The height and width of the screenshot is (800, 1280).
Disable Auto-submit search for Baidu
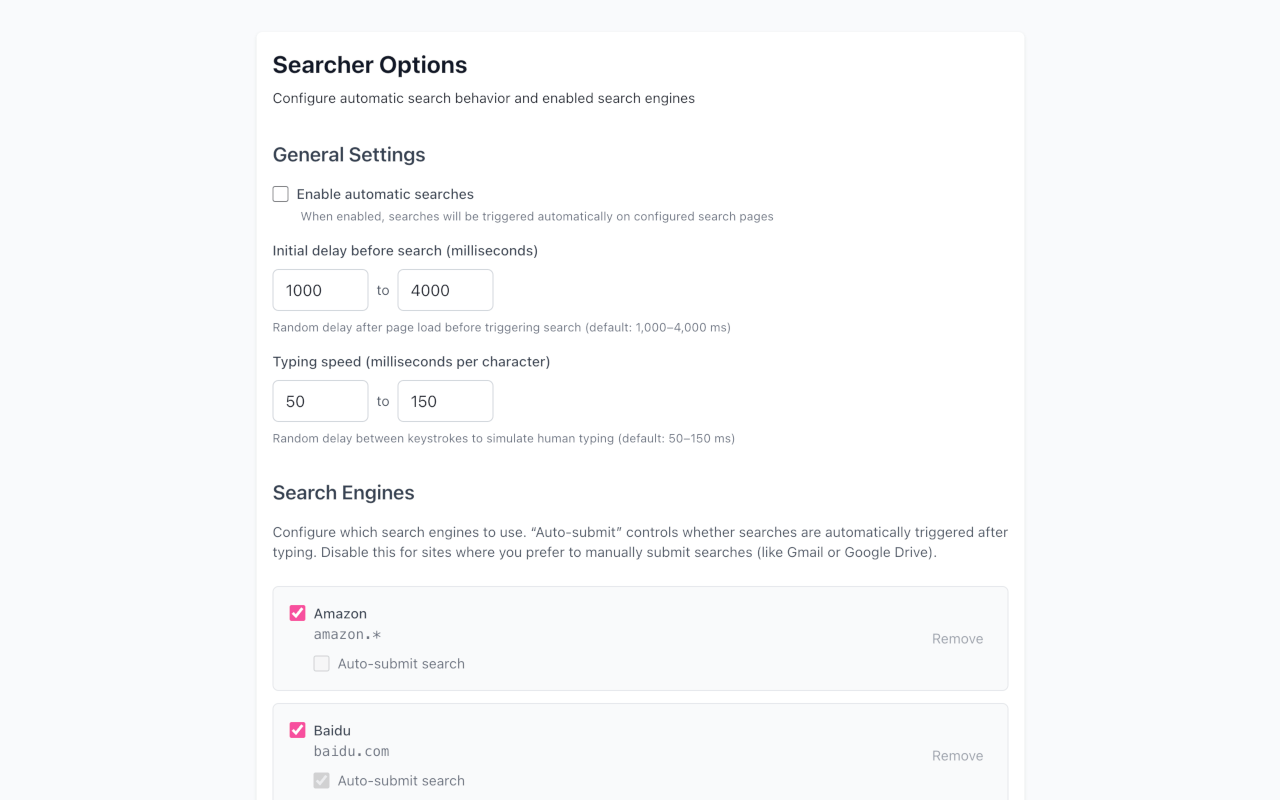point(321,780)
